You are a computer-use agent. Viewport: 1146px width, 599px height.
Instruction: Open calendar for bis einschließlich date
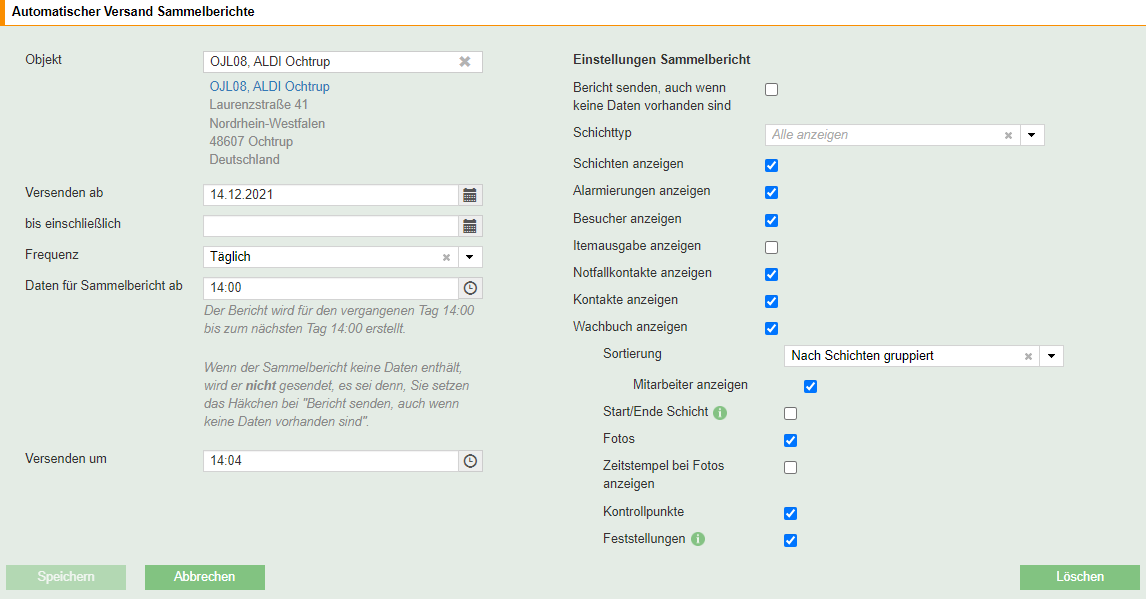tap(470, 226)
